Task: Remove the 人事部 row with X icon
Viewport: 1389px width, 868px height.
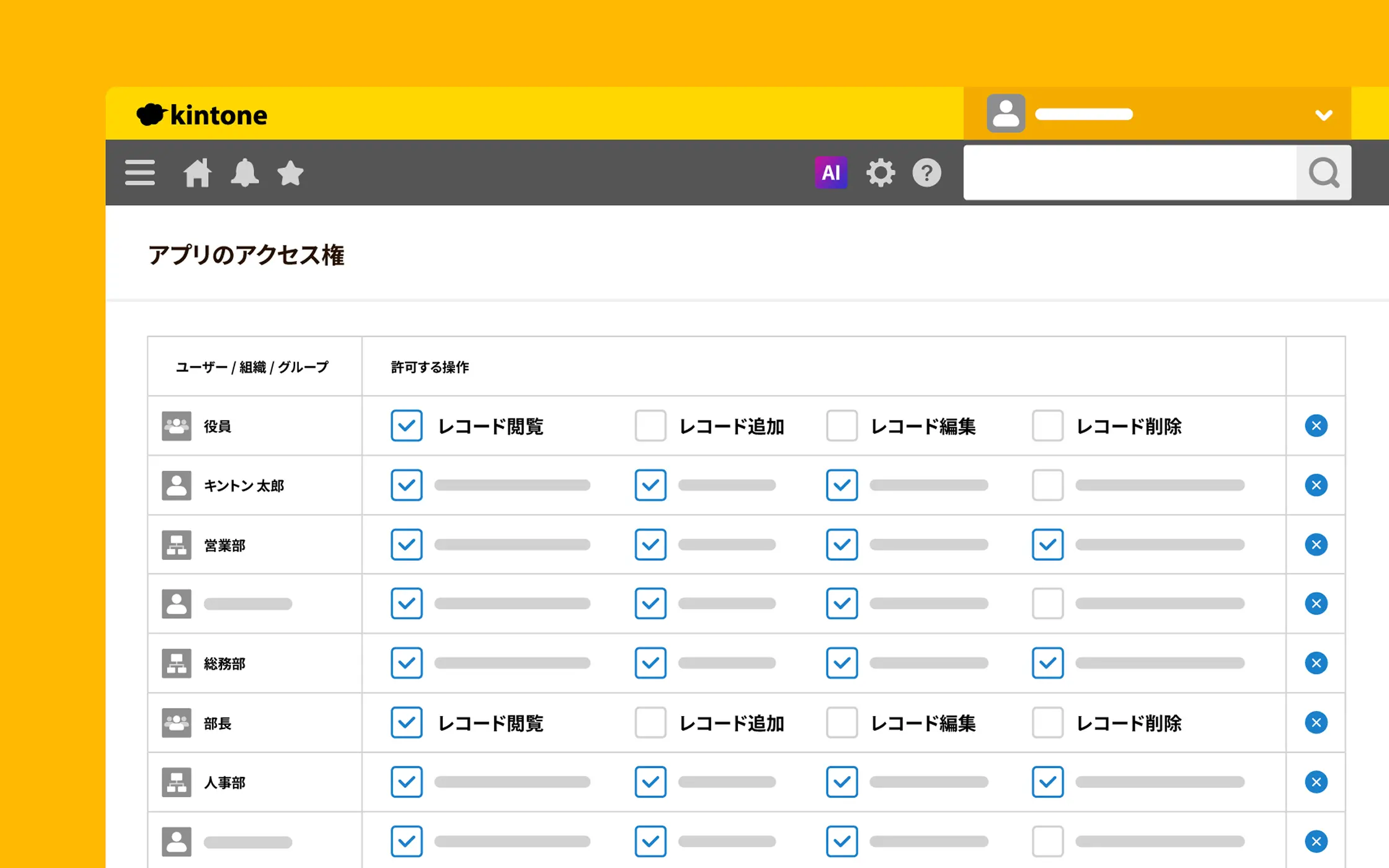Action: pos(1316,782)
